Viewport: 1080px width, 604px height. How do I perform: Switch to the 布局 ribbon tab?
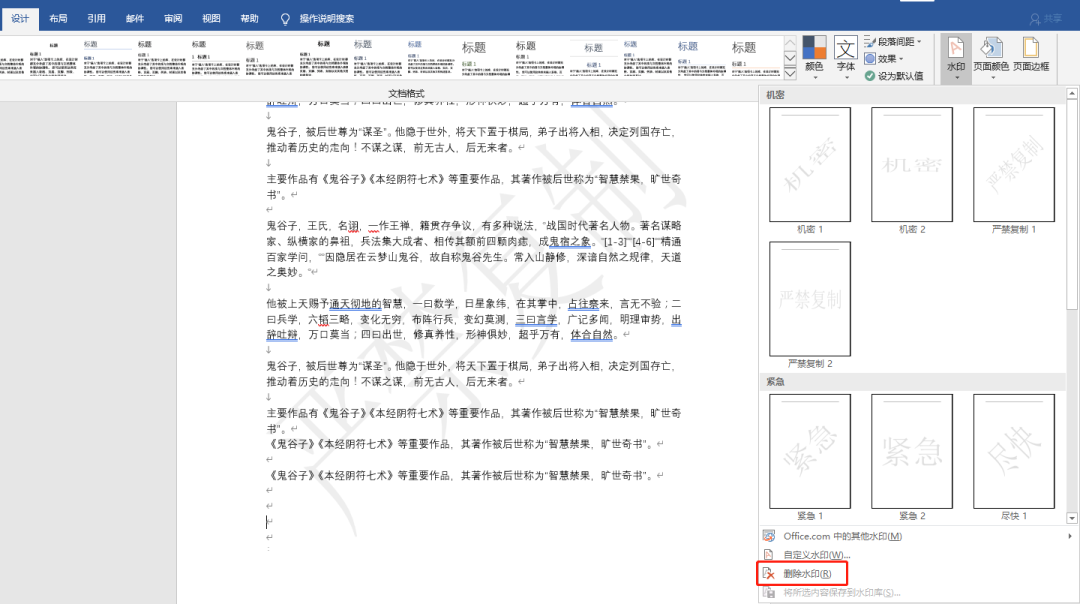tap(59, 18)
